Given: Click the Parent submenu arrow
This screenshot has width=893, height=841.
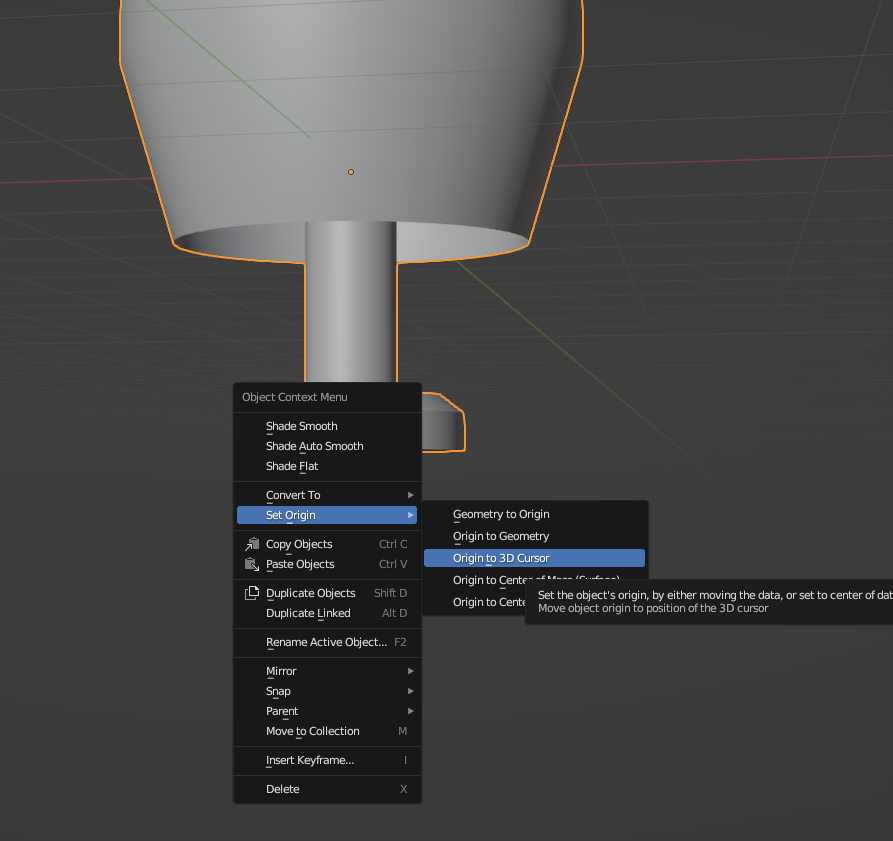Looking at the screenshot, I should click(411, 711).
